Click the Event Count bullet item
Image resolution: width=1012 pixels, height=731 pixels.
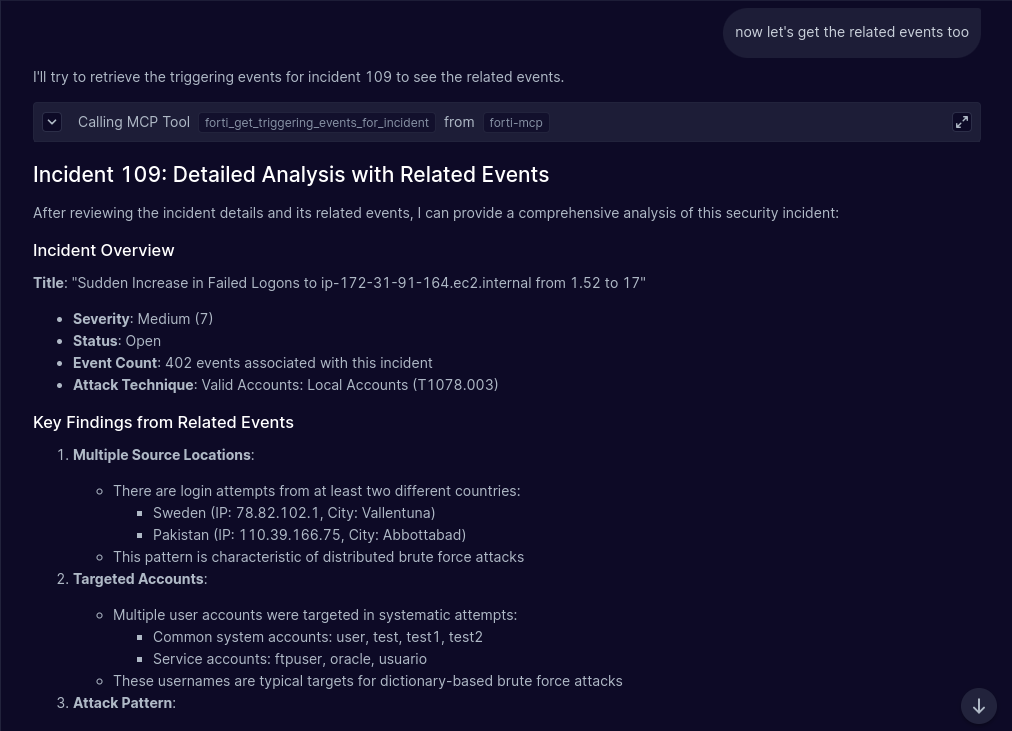[253, 363]
